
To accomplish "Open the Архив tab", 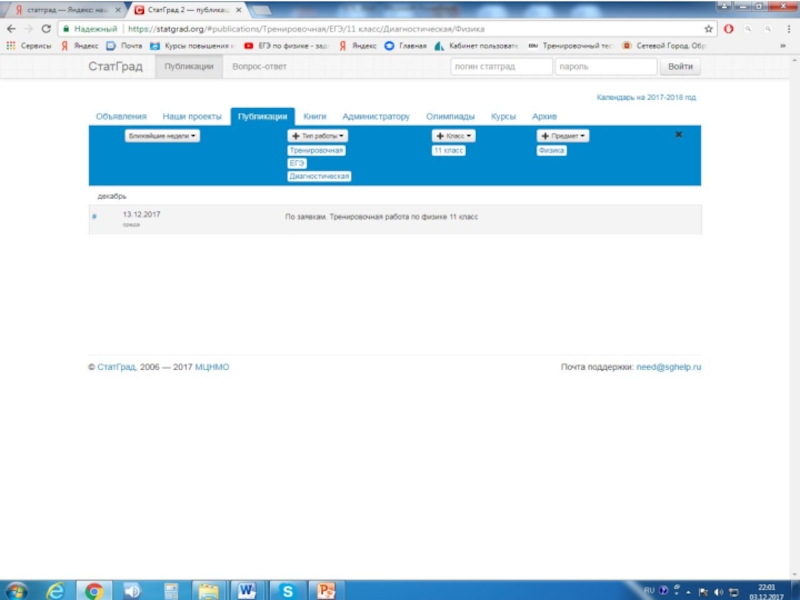I will (x=544, y=116).
